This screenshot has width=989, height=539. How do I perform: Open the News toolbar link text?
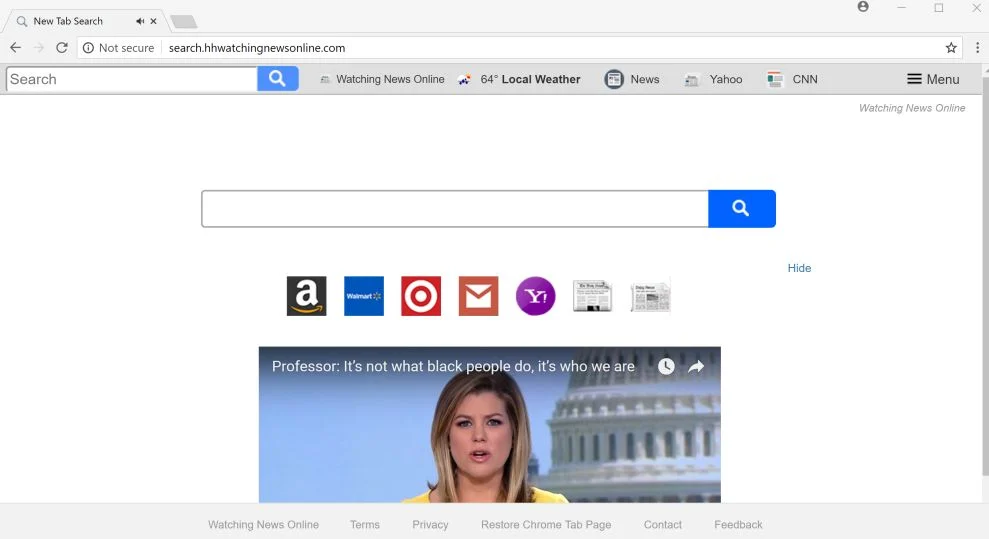point(645,79)
